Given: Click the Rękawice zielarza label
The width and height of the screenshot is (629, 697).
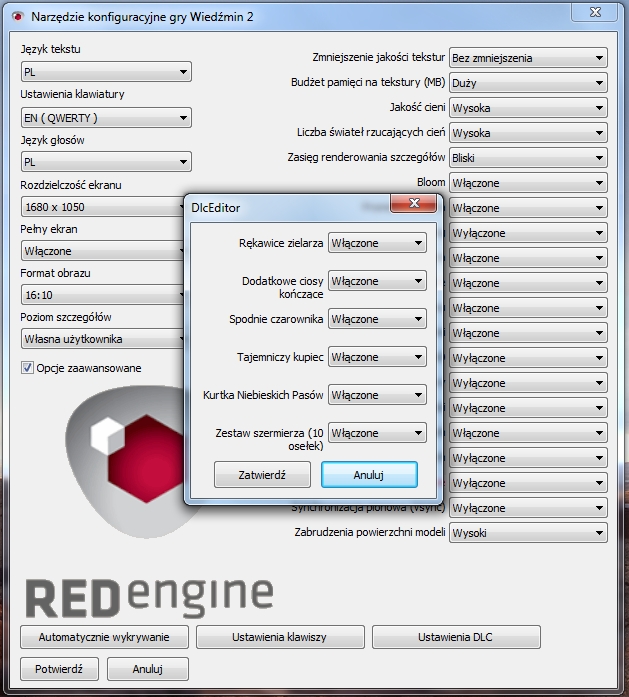Looking at the screenshot, I should pyautogui.click(x=281, y=243).
